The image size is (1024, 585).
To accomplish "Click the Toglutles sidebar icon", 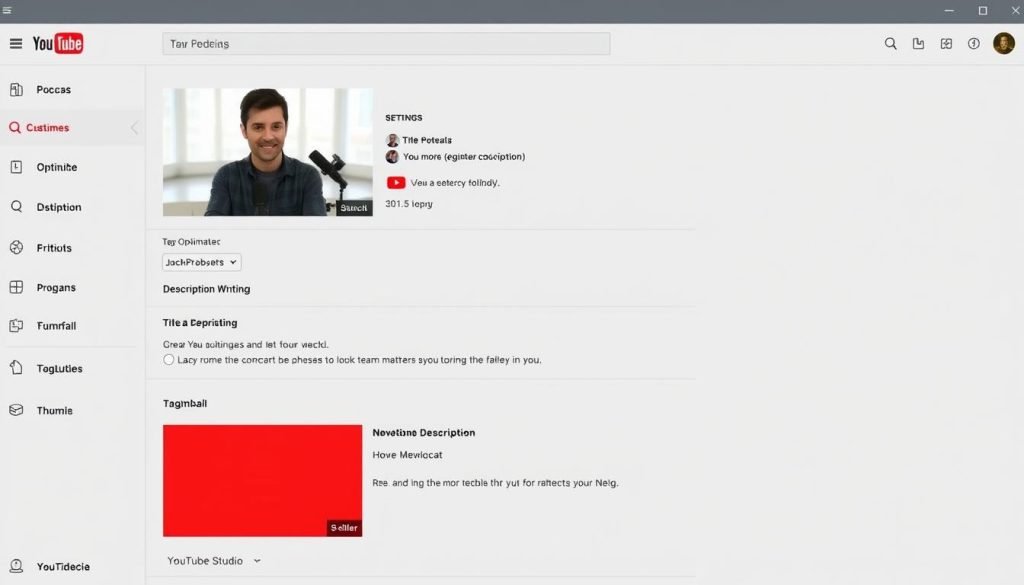I will (x=16, y=368).
